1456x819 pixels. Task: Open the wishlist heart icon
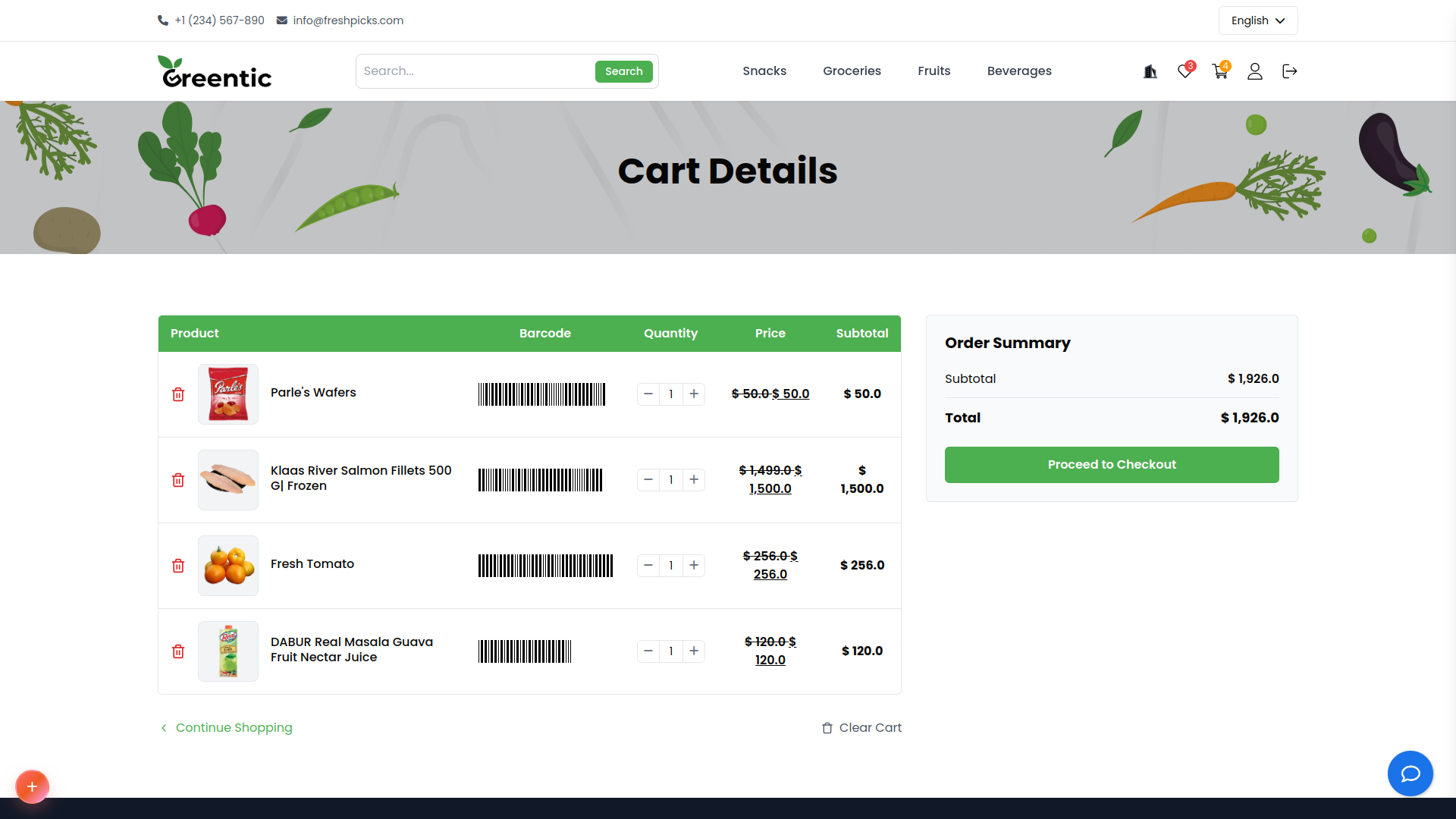(x=1185, y=71)
